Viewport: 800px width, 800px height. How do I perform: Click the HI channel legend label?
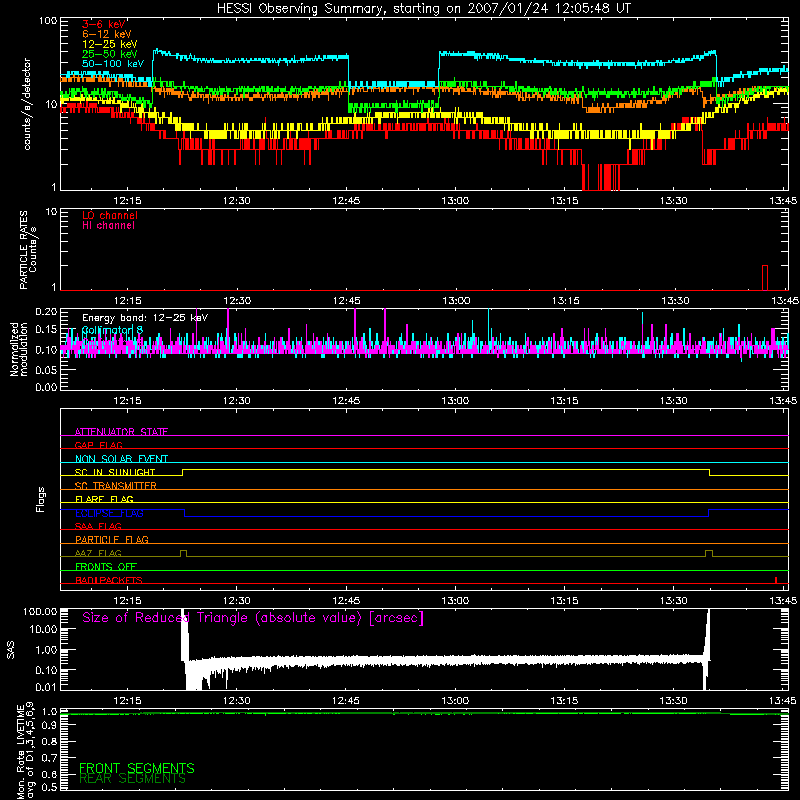click(x=108, y=225)
